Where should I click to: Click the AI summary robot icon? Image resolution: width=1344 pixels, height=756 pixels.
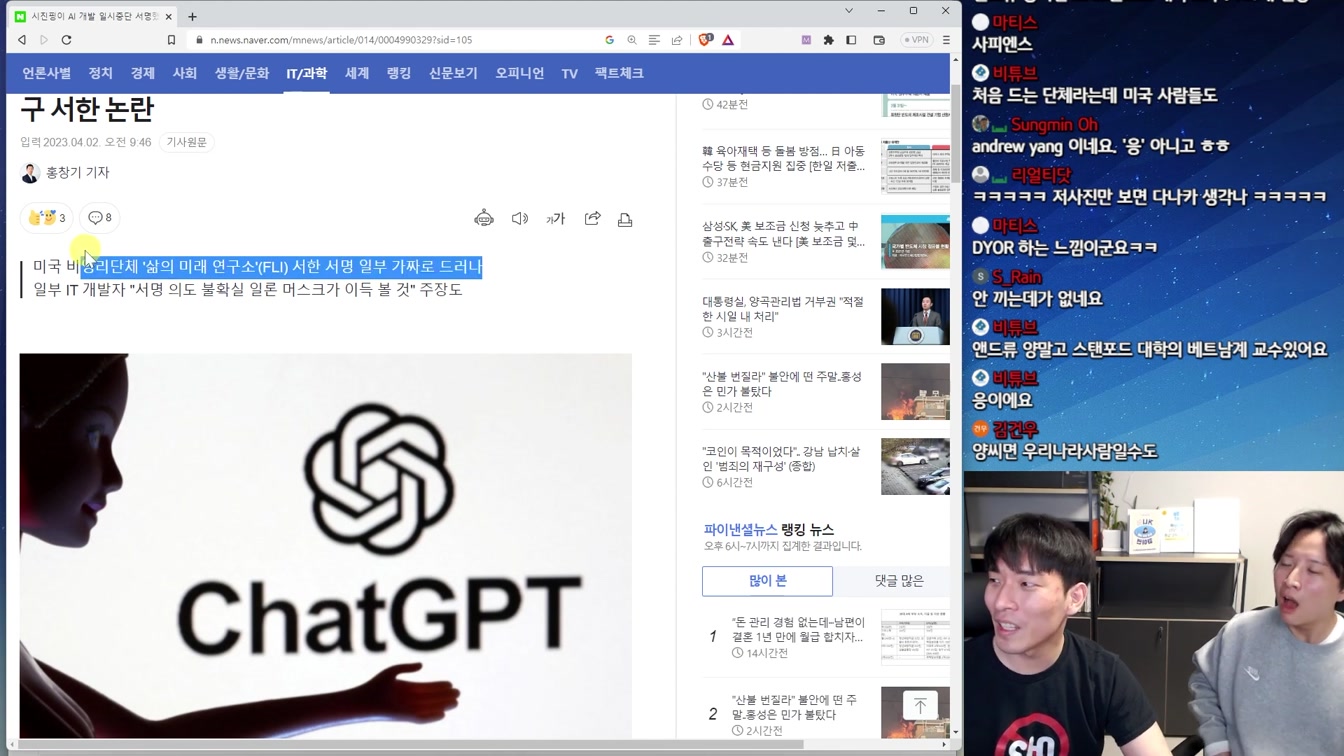coord(484,219)
